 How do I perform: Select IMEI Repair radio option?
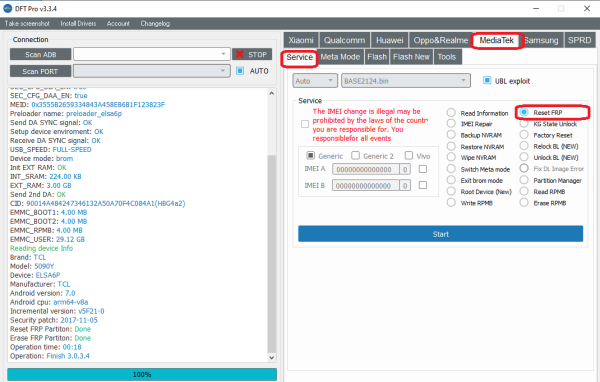(451, 124)
